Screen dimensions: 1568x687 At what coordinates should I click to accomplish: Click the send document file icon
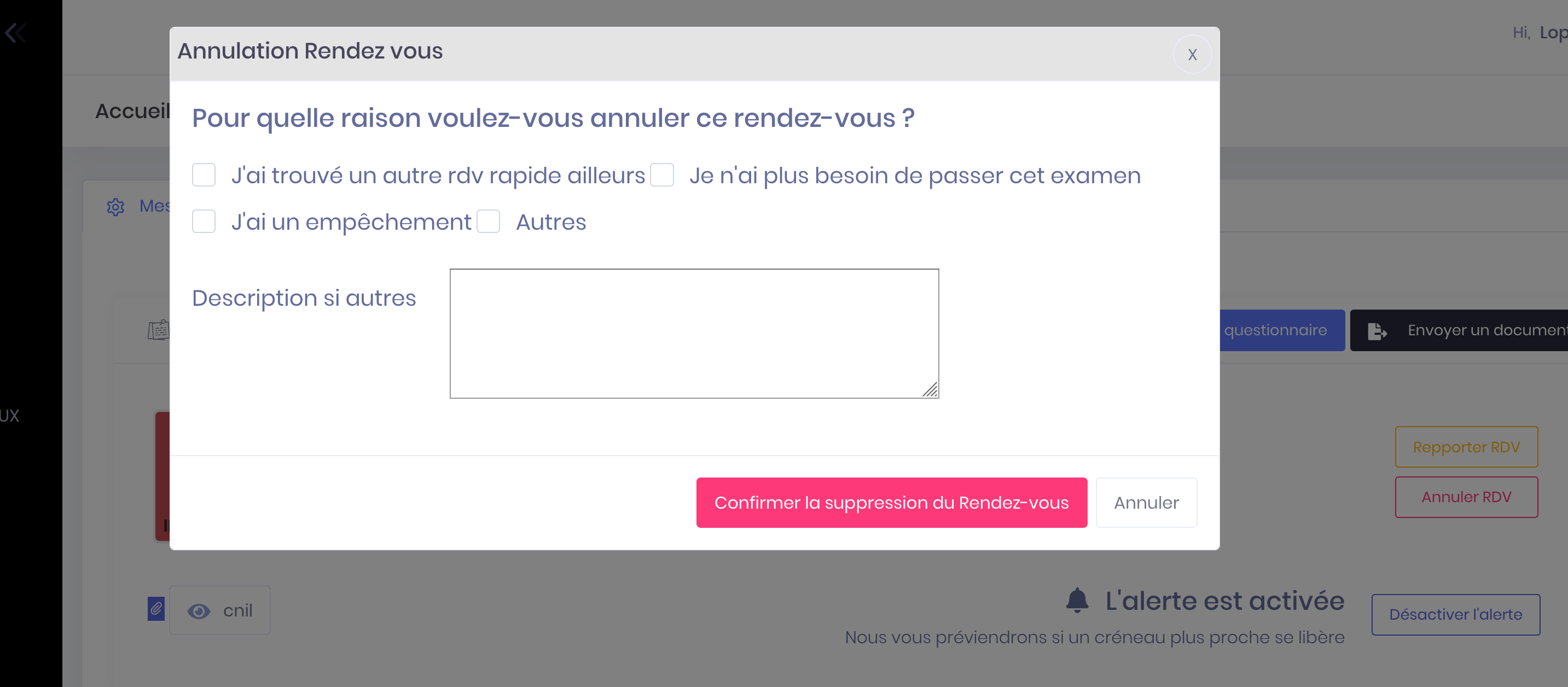(1377, 331)
